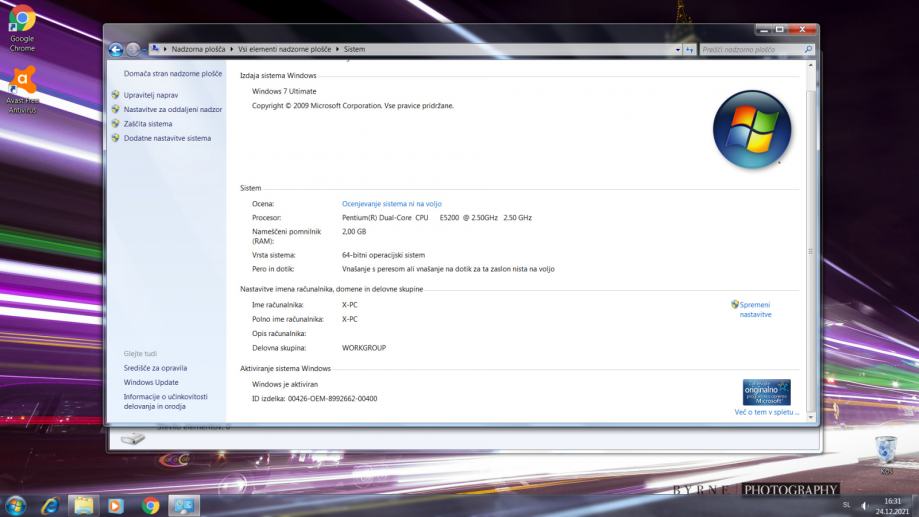Expand the arrow after 'Nadzorna plošča' breadcrumb

tap(230, 49)
